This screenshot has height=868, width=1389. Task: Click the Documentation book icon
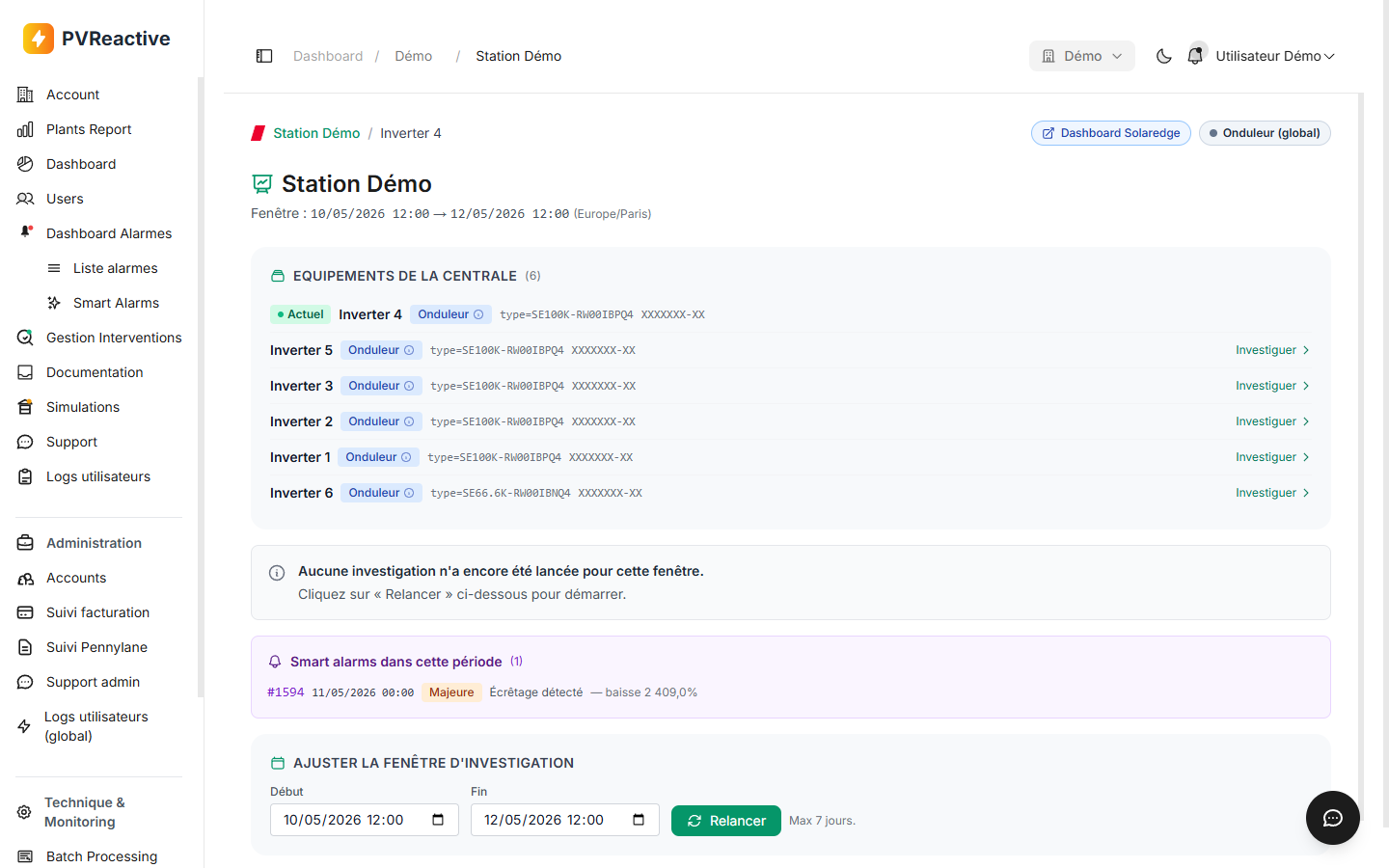coord(25,372)
